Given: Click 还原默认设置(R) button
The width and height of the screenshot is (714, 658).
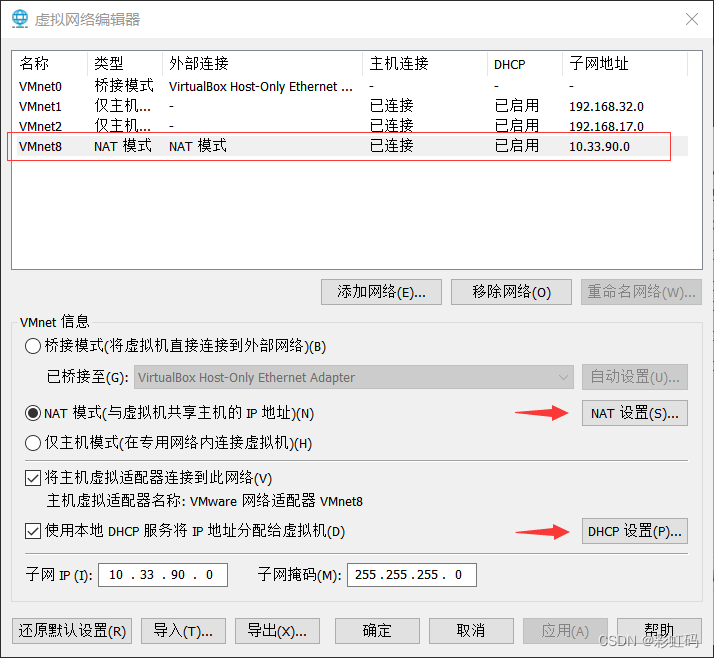Looking at the screenshot, I should 72,631.
